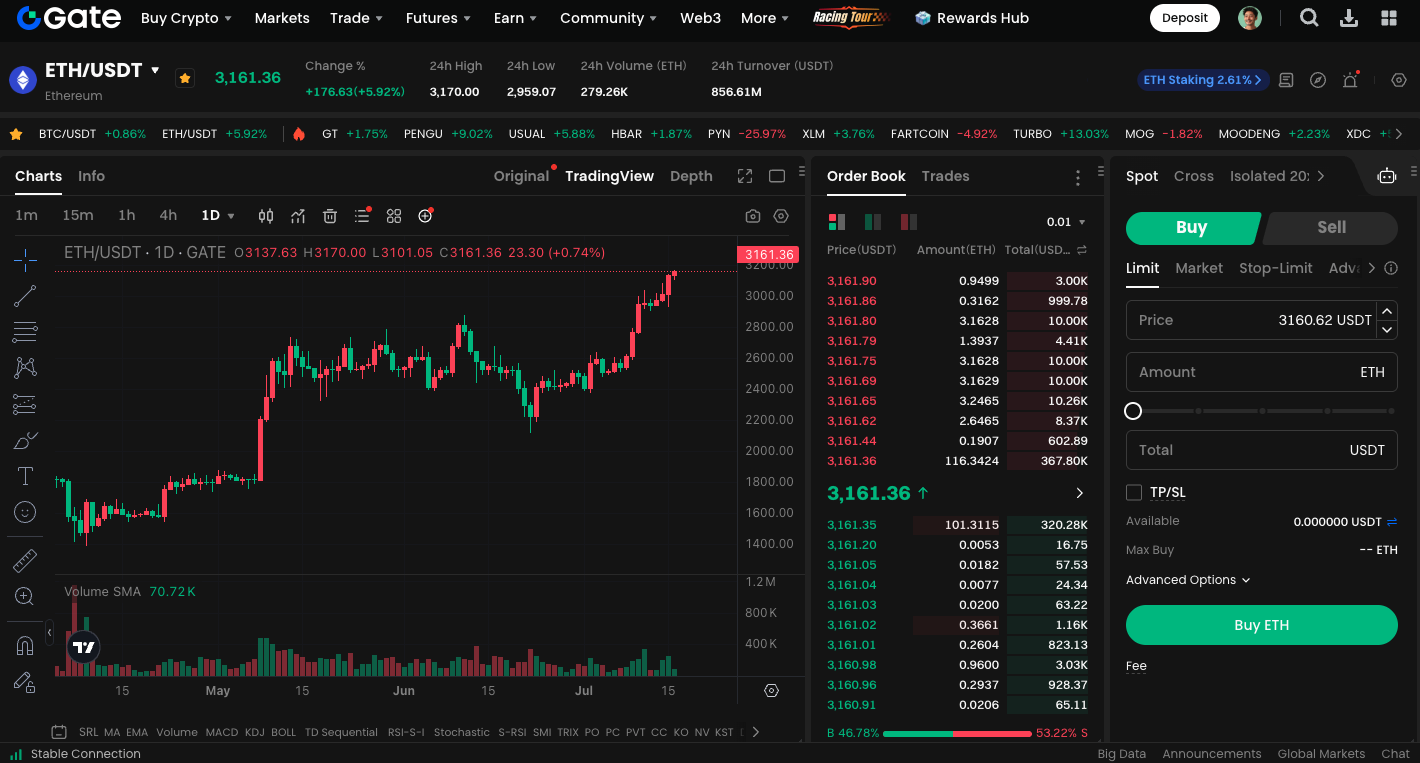Image resolution: width=1420 pixels, height=763 pixels.
Task: Switch to Sell side
Action: (x=1331, y=228)
